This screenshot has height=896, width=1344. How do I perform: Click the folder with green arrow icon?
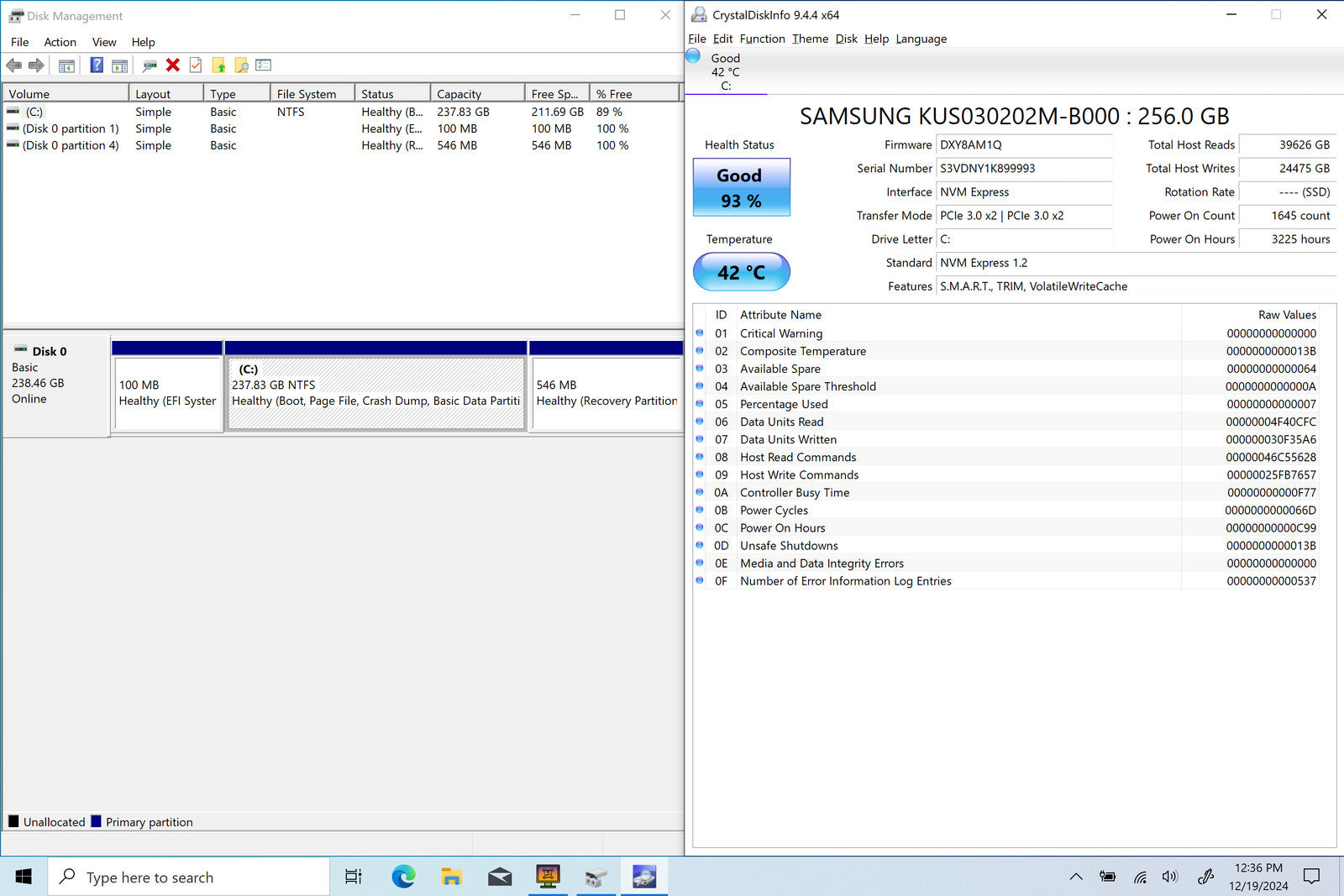coord(218,65)
